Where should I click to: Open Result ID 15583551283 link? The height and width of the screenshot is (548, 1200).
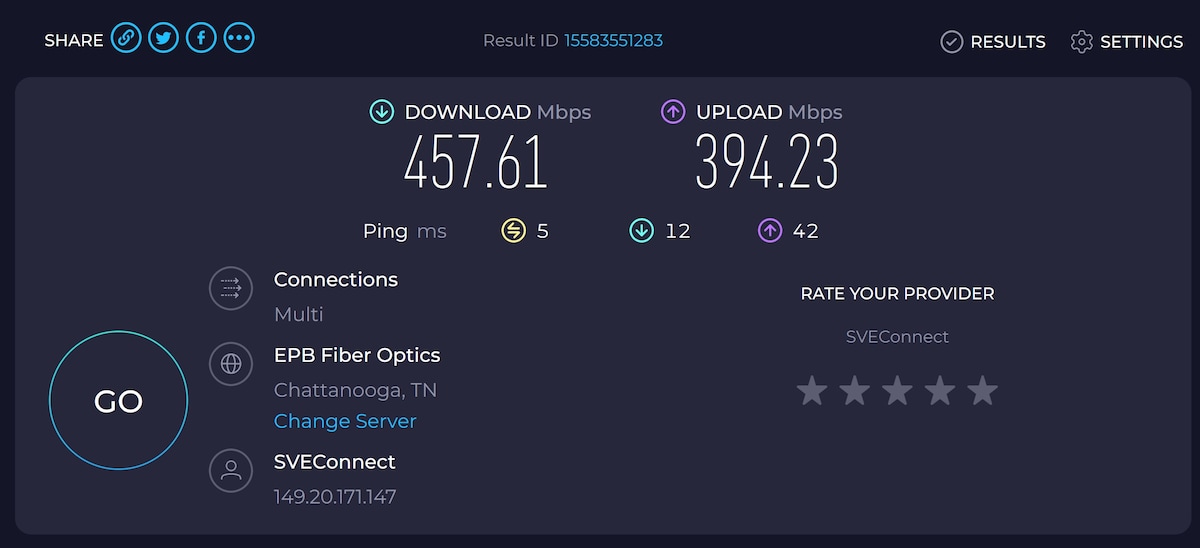[x=613, y=40]
